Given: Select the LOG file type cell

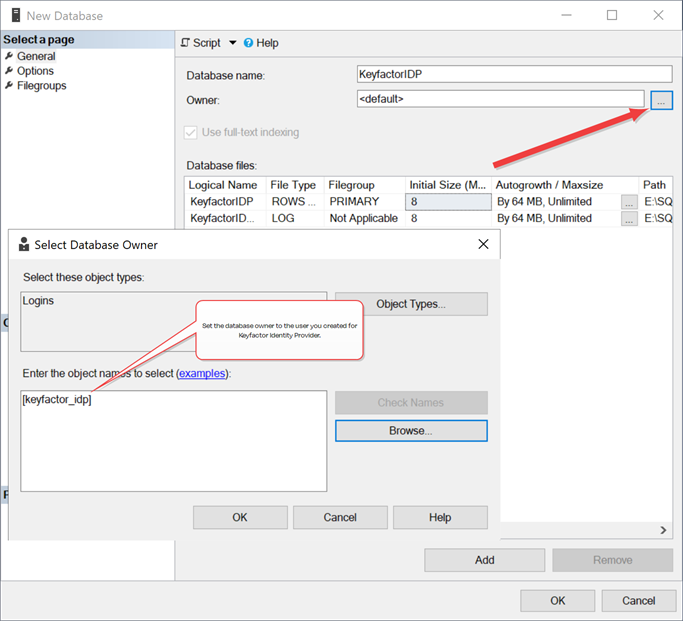Looking at the screenshot, I should tap(295, 218).
